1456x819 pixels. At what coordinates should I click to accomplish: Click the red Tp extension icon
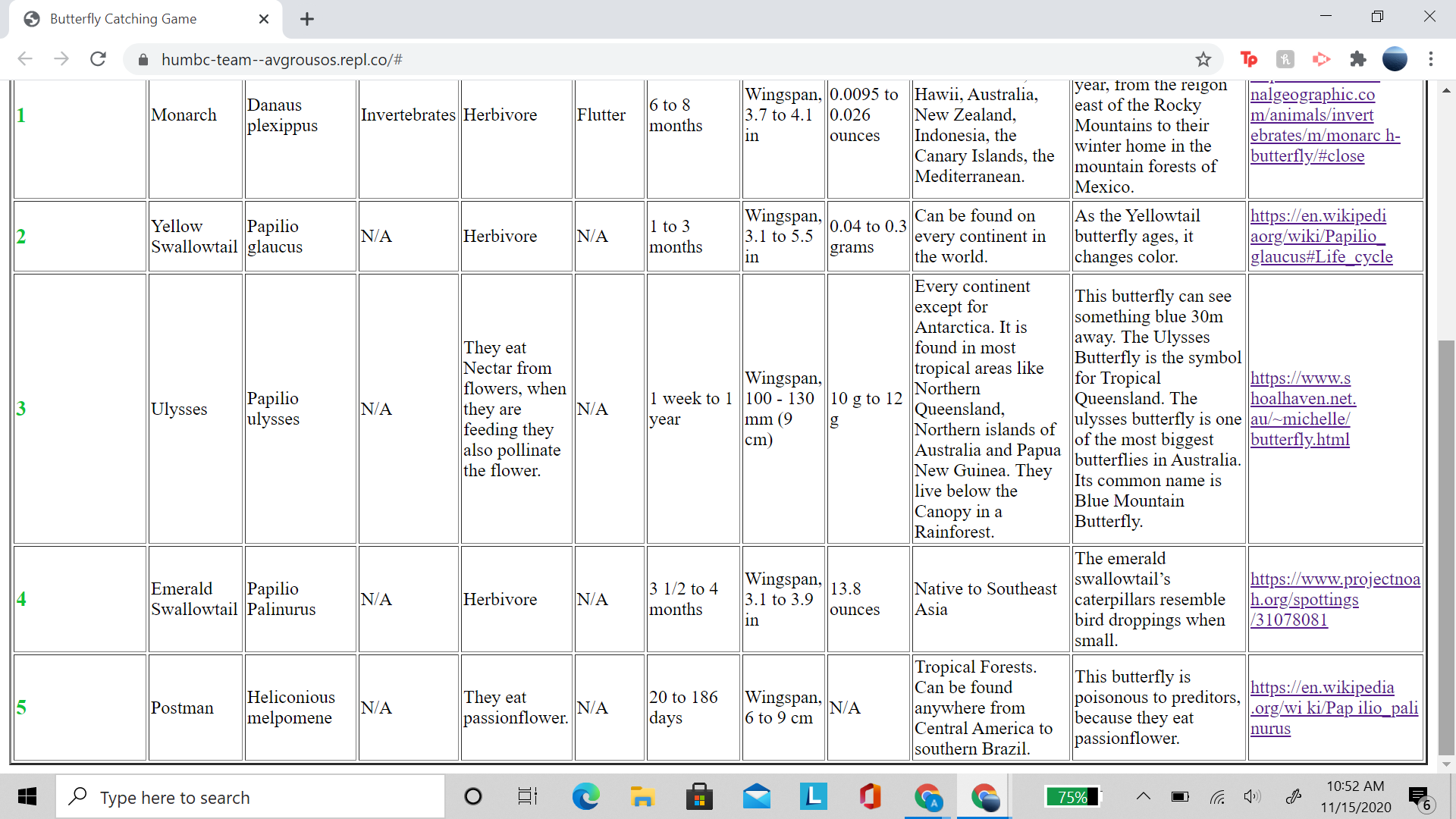tap(1248, 59)
